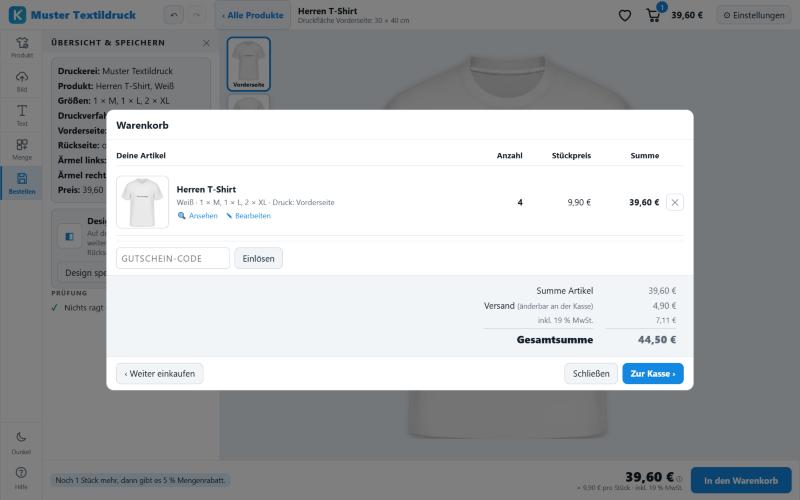Screen dimensions: 800x500
Task: Proceed with Zur Kasse button
Action: pos(653,373)
